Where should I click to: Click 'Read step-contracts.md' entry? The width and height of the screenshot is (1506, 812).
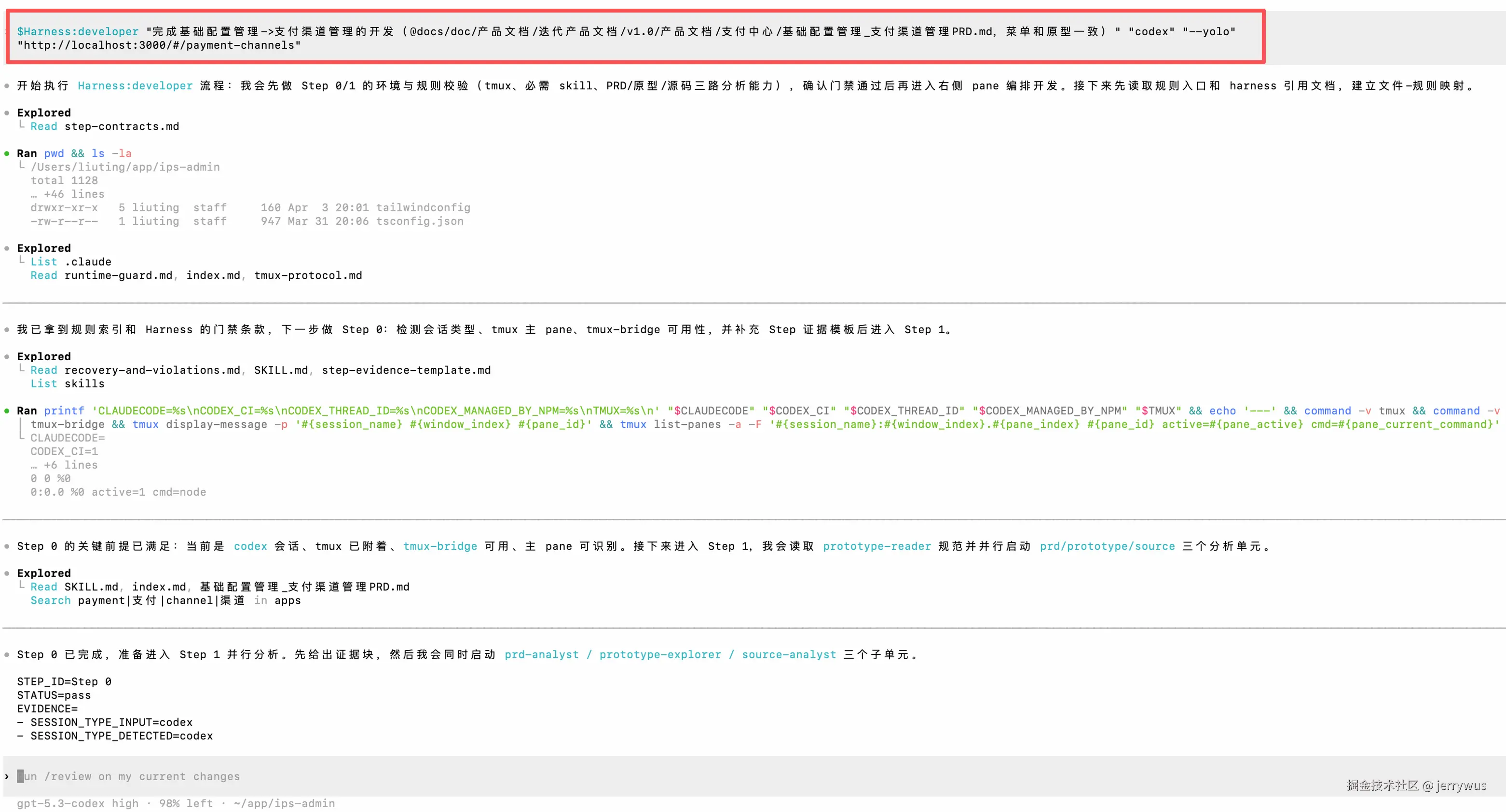pos(105,126)
